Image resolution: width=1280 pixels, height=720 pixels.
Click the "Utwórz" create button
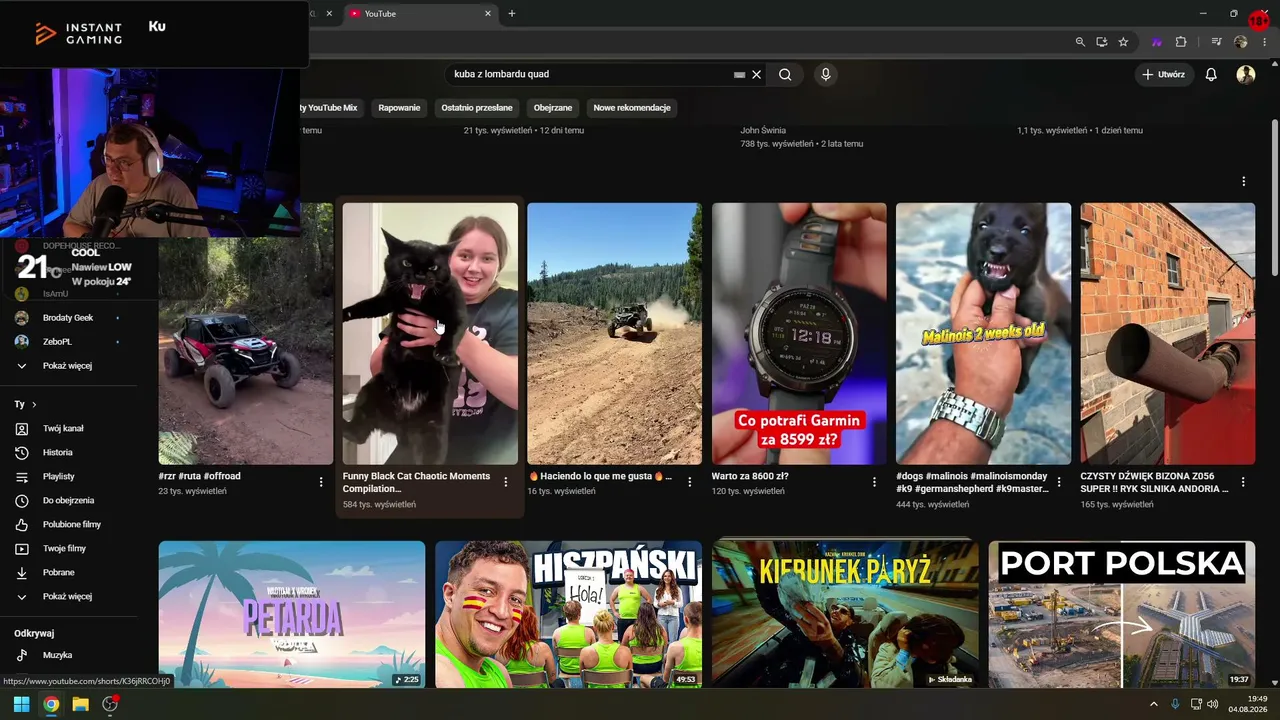1164,74
